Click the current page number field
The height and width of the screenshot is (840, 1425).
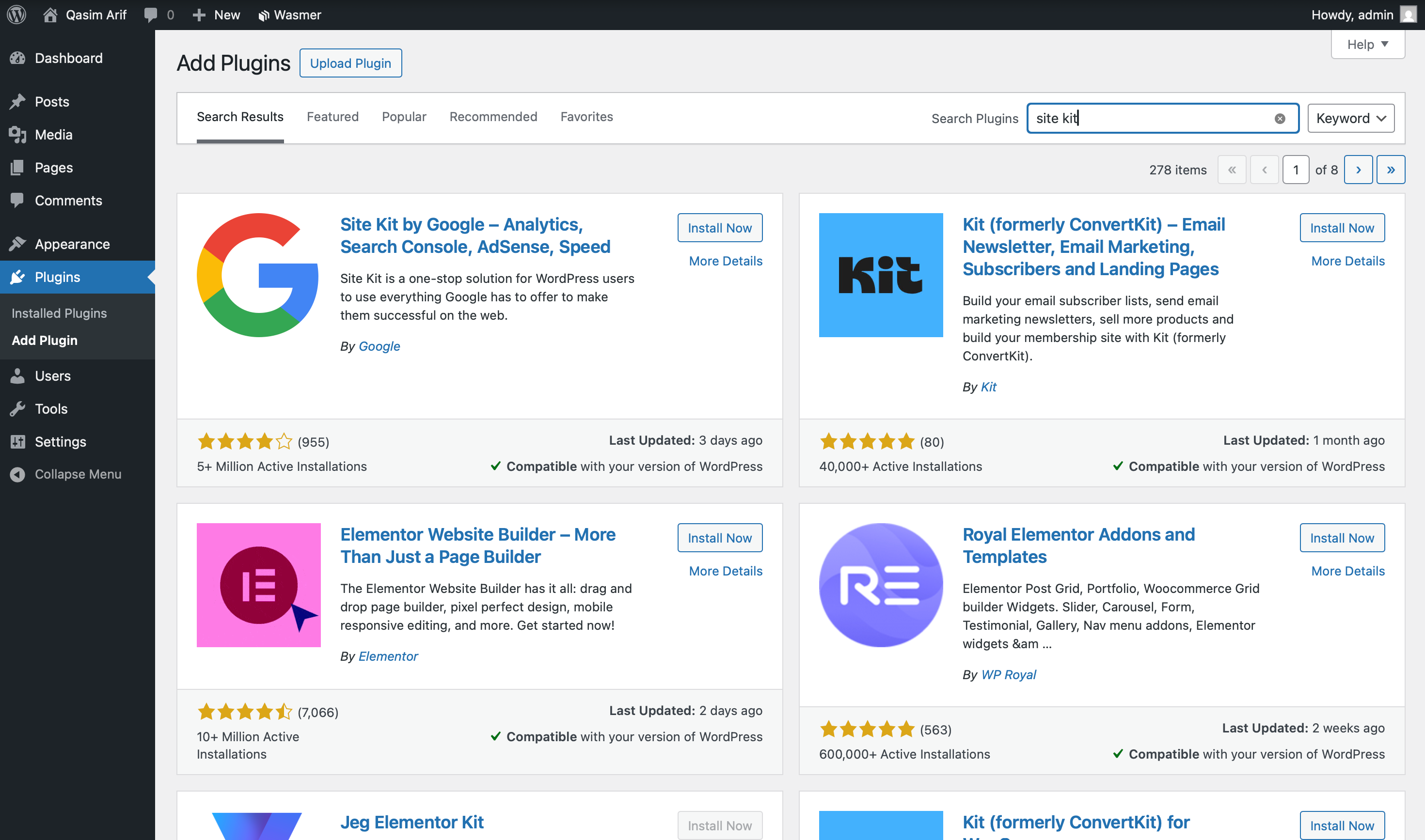(x=1295, y=170)
